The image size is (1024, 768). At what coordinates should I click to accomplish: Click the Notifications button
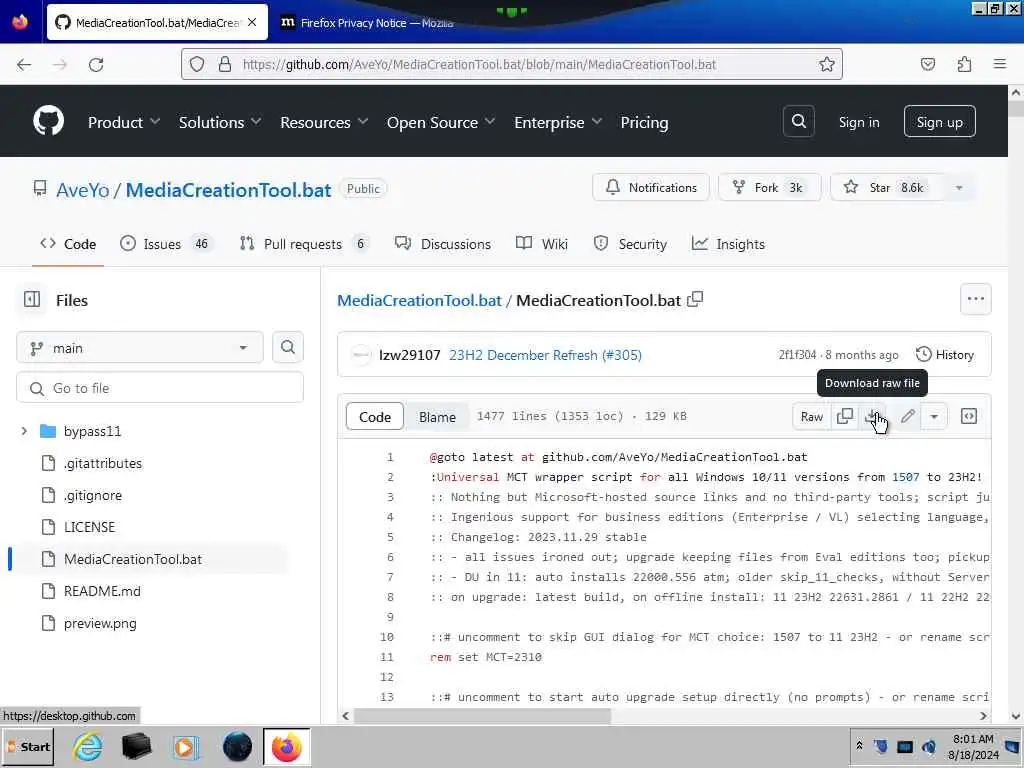pos(650,187)
